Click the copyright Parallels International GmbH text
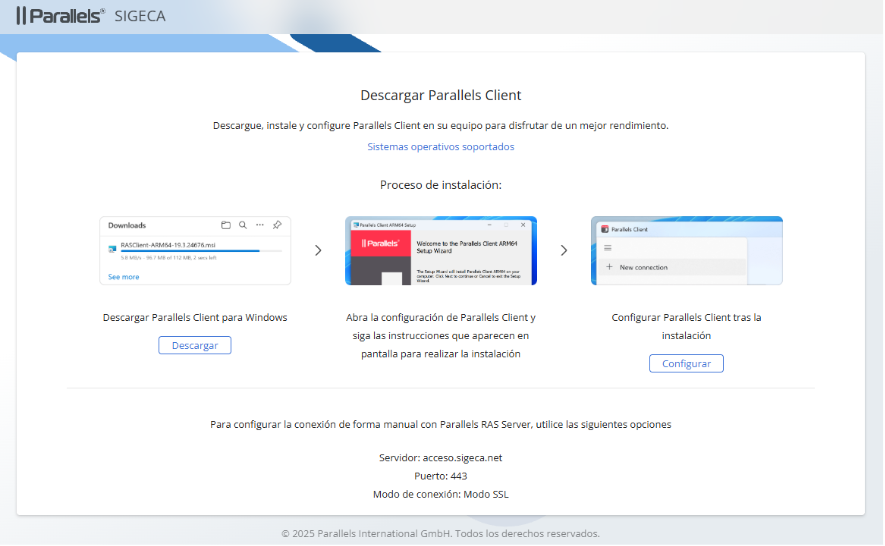Viewport: 885px width, 546px height. (441, 533)
